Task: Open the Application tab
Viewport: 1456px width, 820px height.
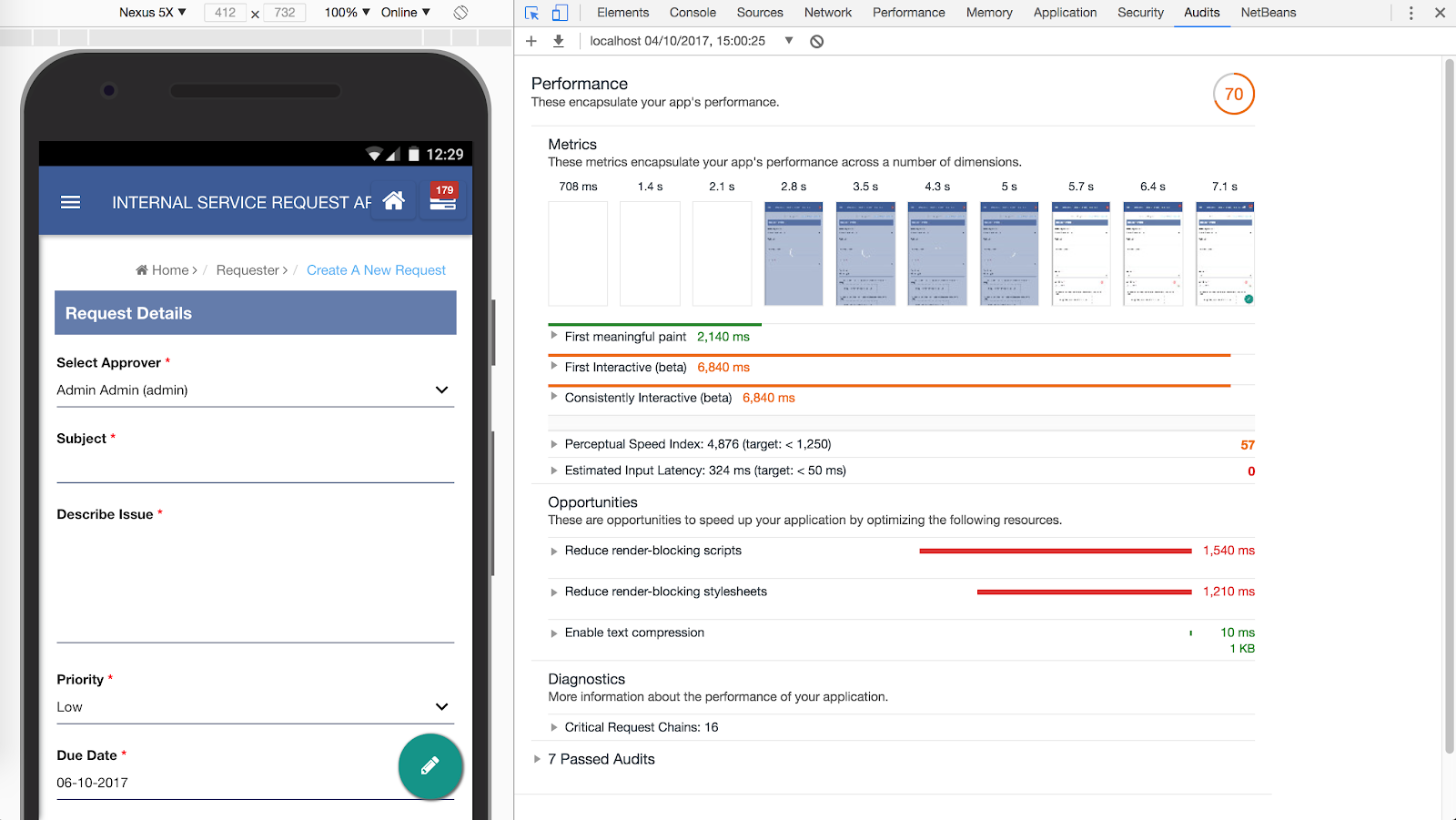Action: click(1066, 13)
